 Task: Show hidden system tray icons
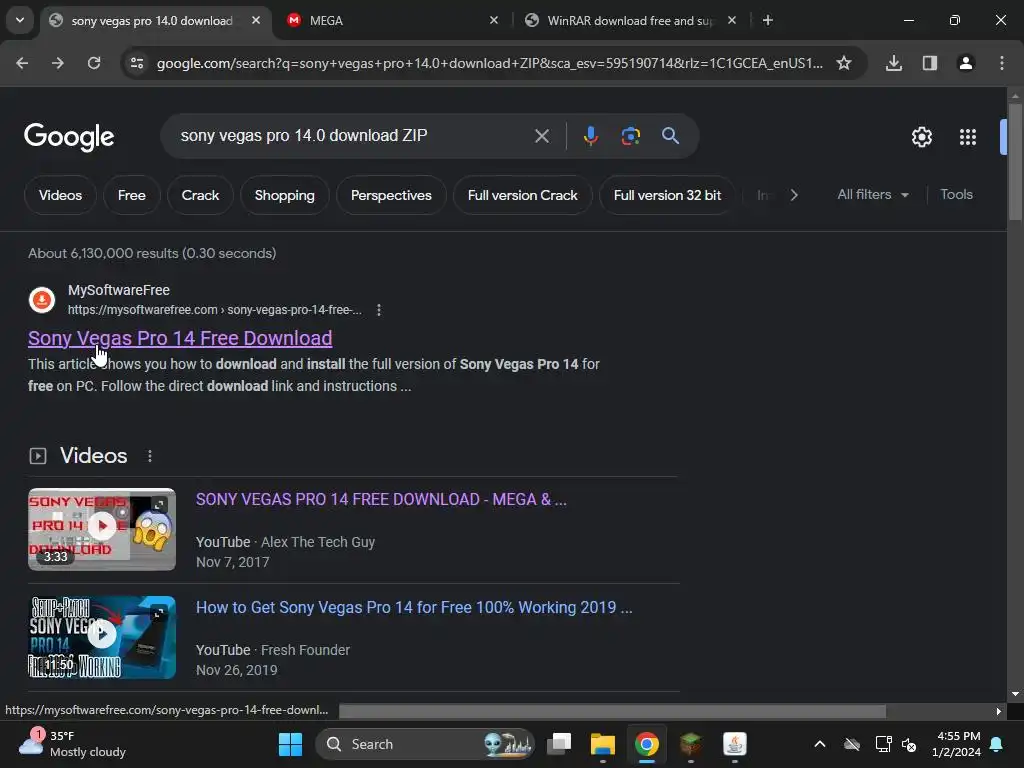[820, 744]
